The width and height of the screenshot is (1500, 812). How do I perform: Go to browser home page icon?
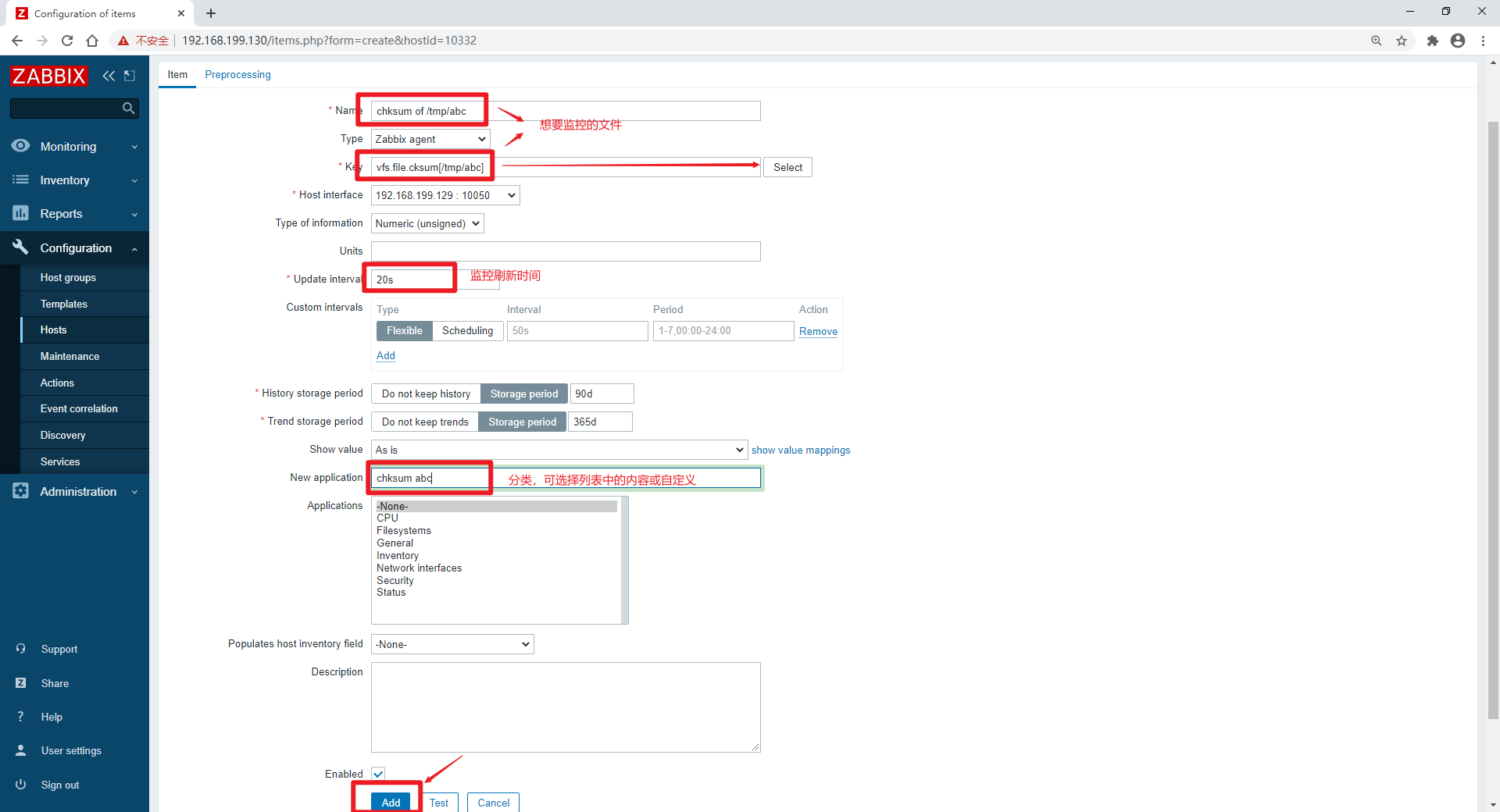pyautogui.click(x=92, y=41)
